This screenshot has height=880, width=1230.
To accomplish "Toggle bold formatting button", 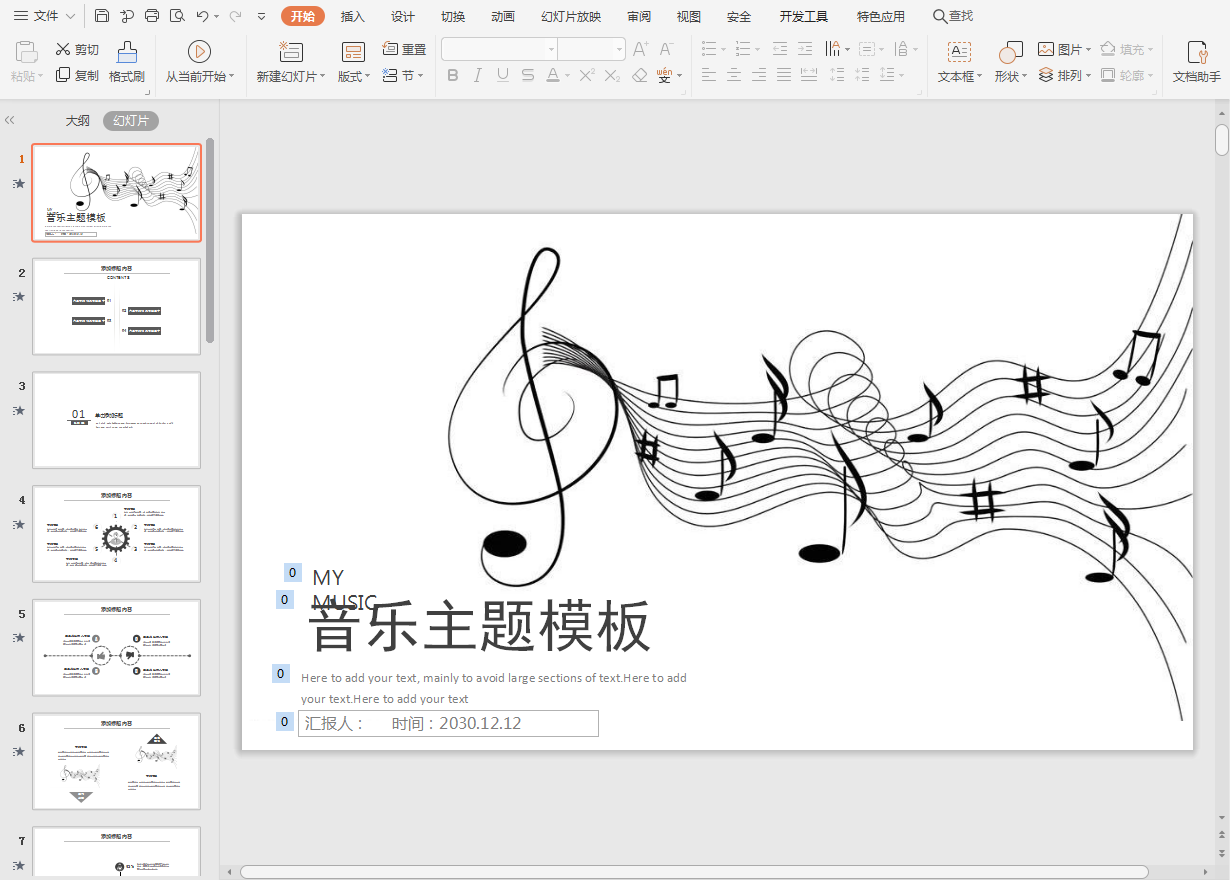I will point(453,75).
